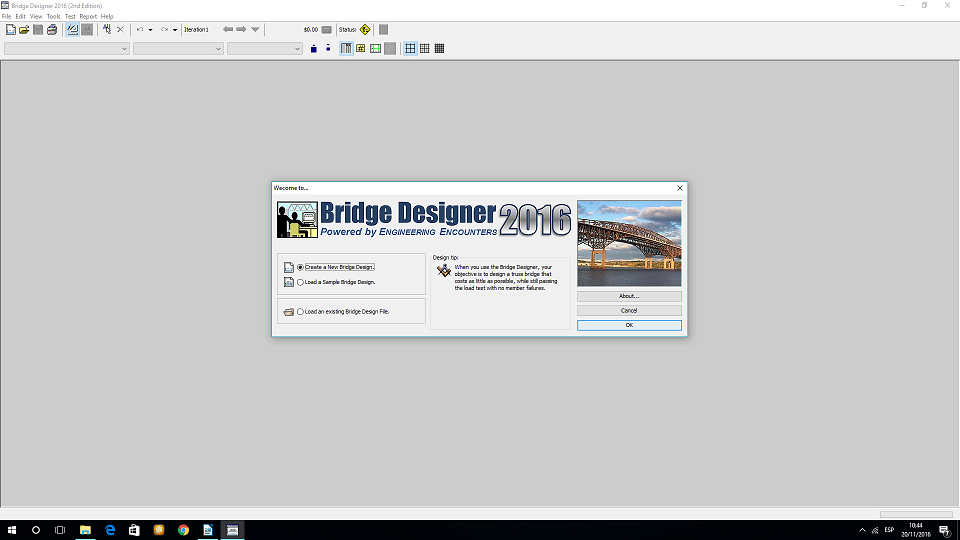The height and width of the screenshot is (540, 960).
Task: Click the increase member size icon
Action: pyautogui.click(x=314, y=48)
